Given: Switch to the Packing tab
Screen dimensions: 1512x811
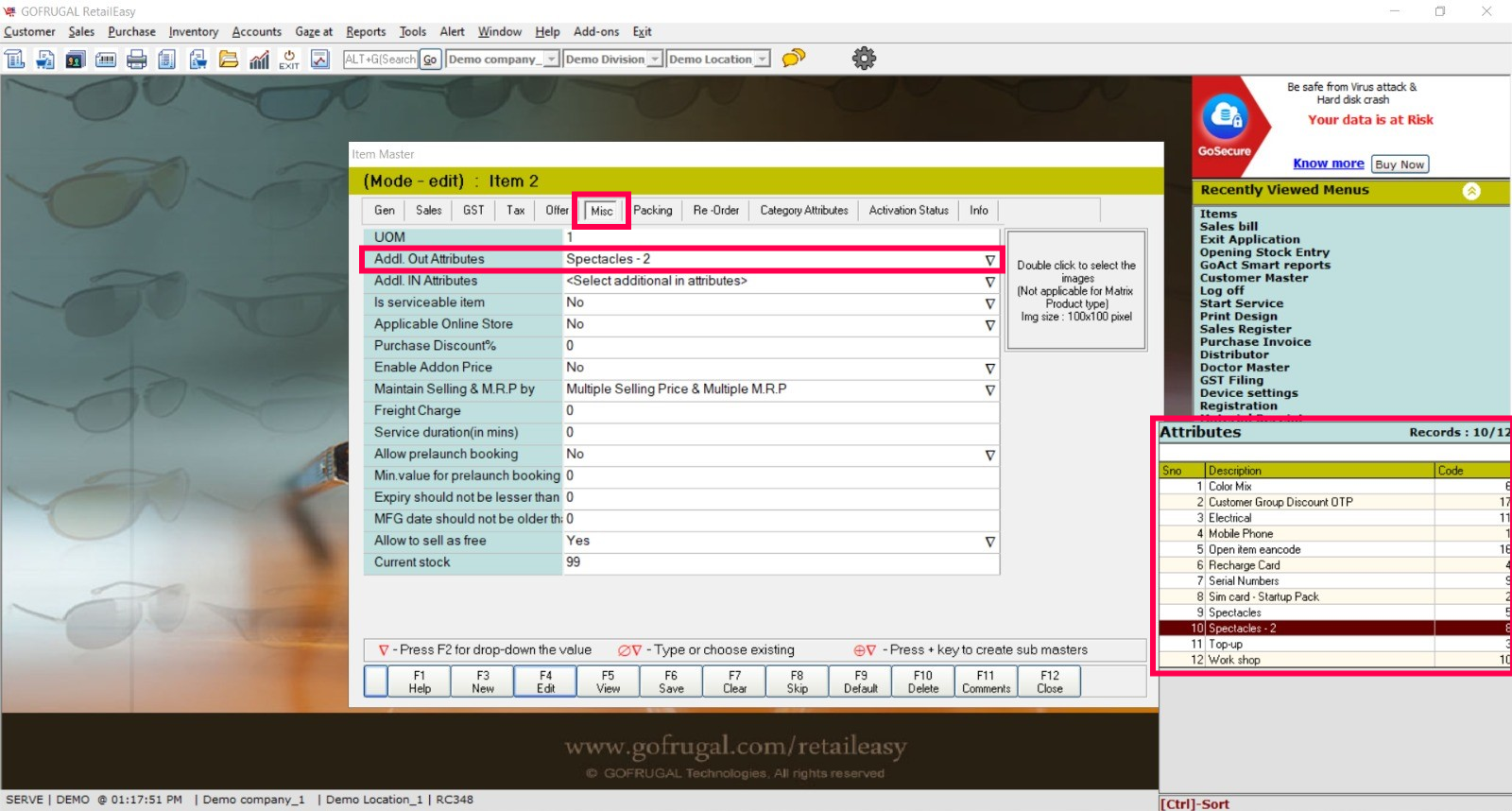Looking at the screenshot, I should coord(653,211).
